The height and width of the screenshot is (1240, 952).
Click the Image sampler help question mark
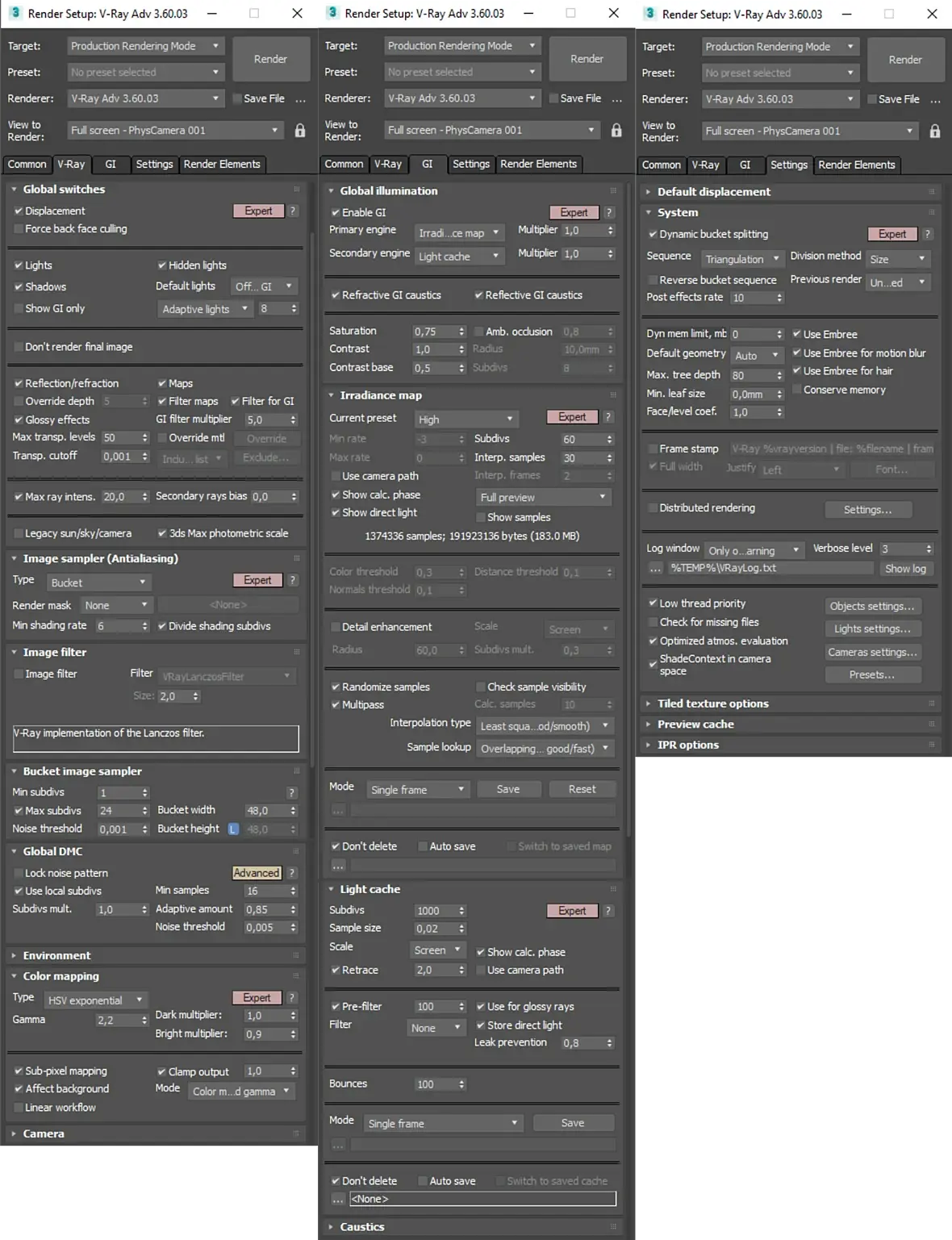(293, 580)
